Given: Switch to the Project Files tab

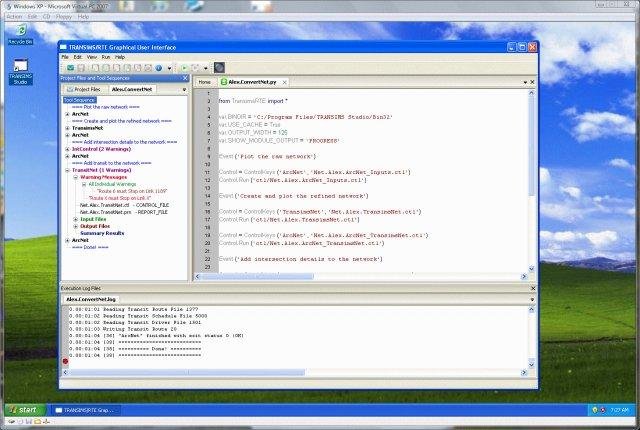Looking at the screenshot, I should pyautogui.click(x=84, y=89).
